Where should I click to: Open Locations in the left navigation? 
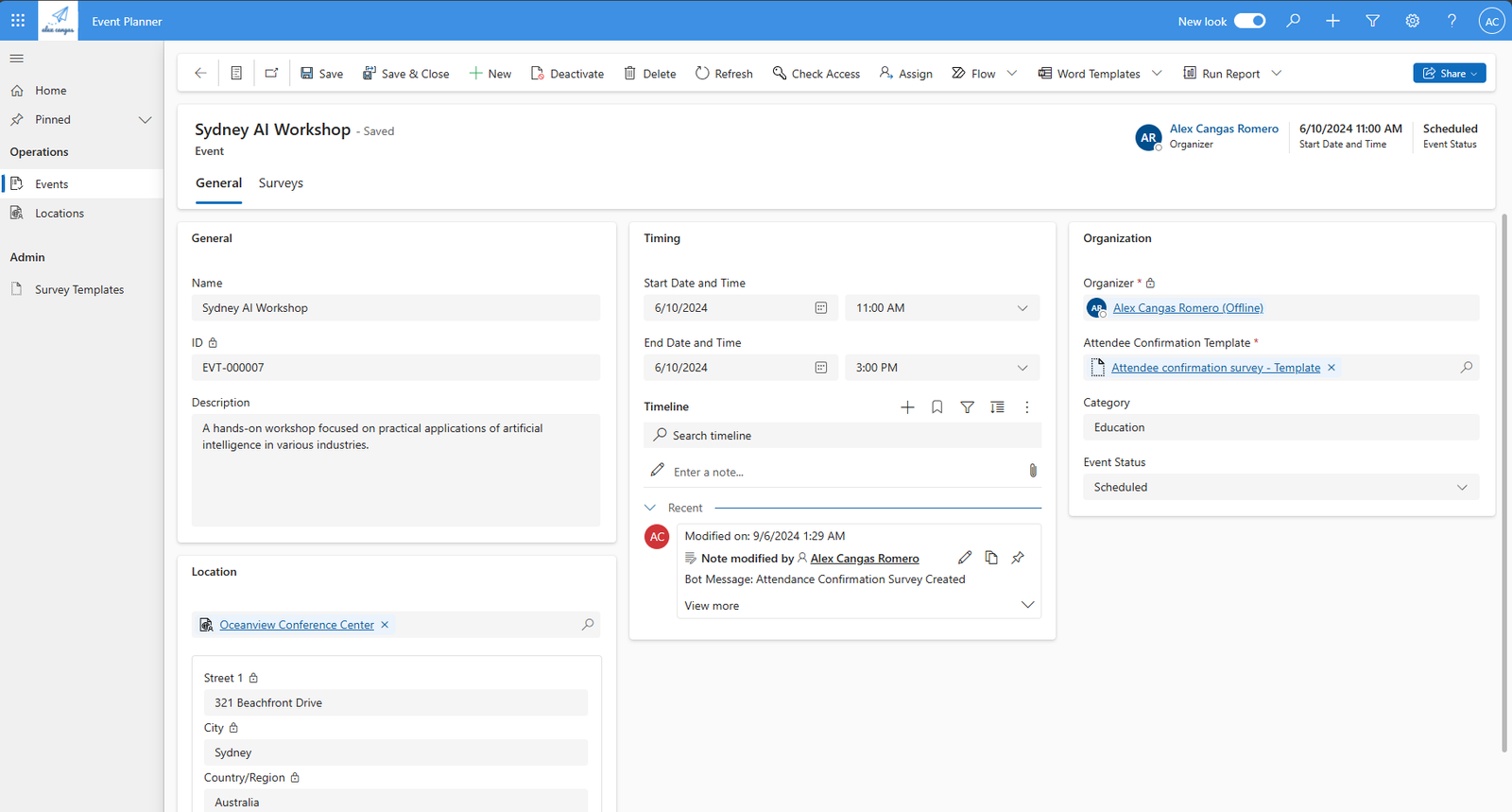tap(60, 214)
